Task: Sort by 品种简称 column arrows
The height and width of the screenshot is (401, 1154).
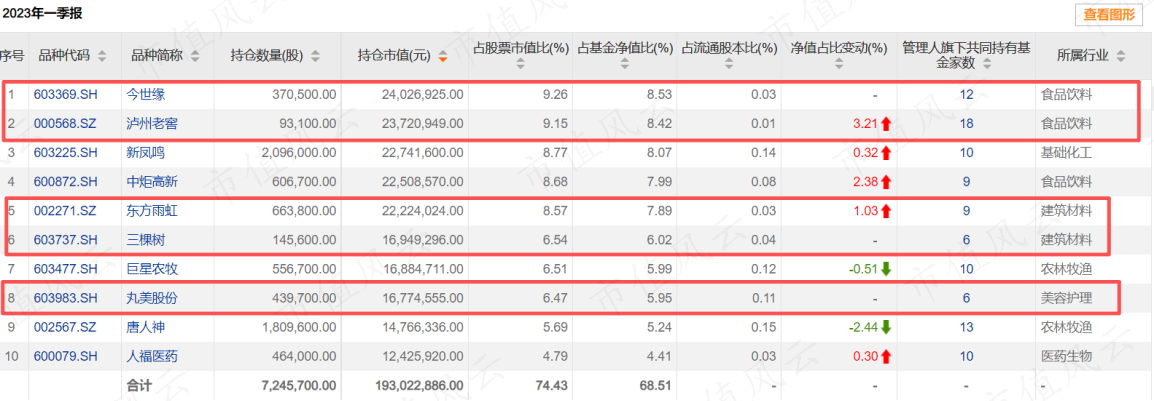Action: point(194,56)
